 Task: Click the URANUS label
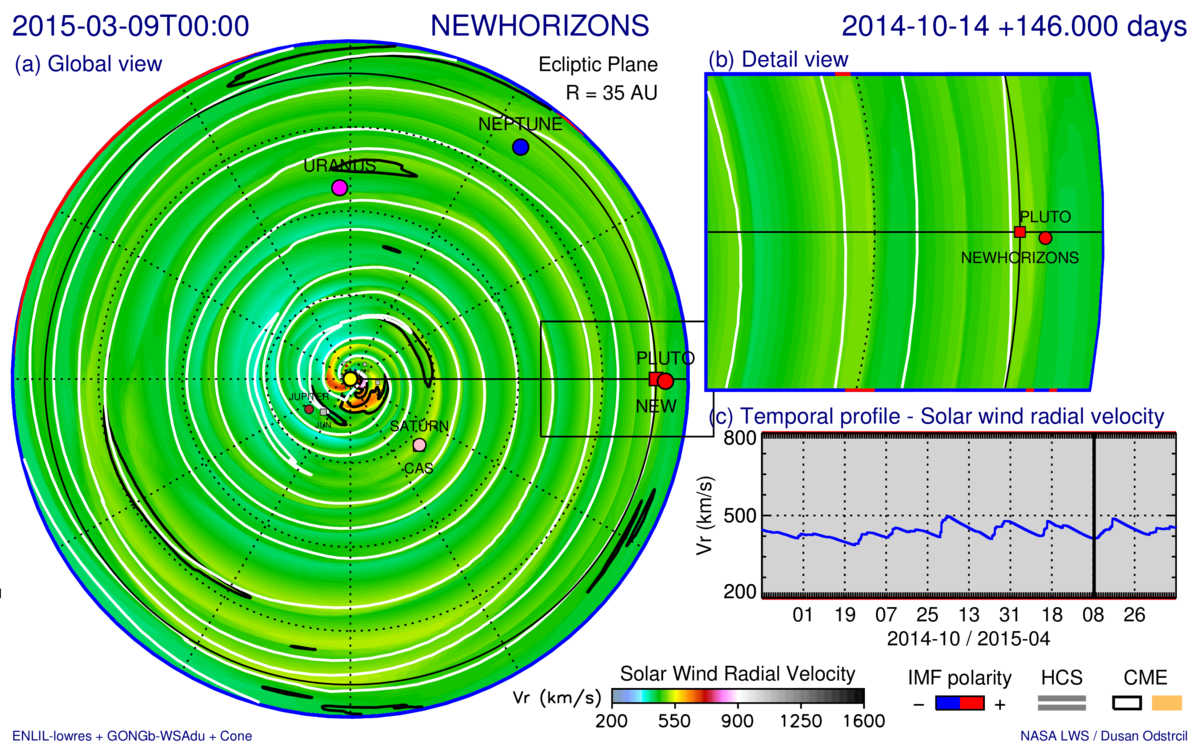[x=340, y=166]
